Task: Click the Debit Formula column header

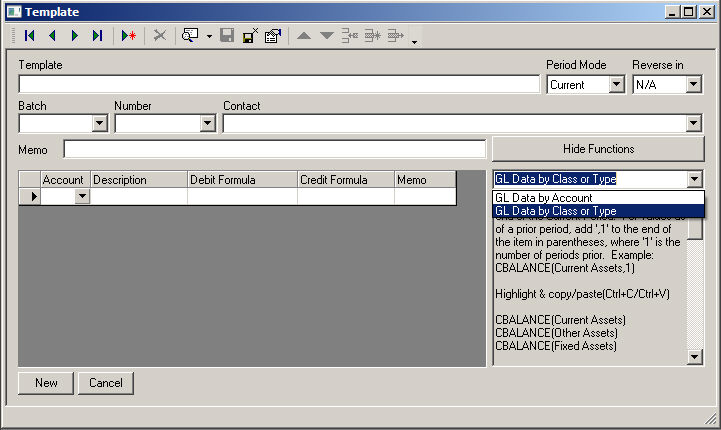Action: (242, 180)
